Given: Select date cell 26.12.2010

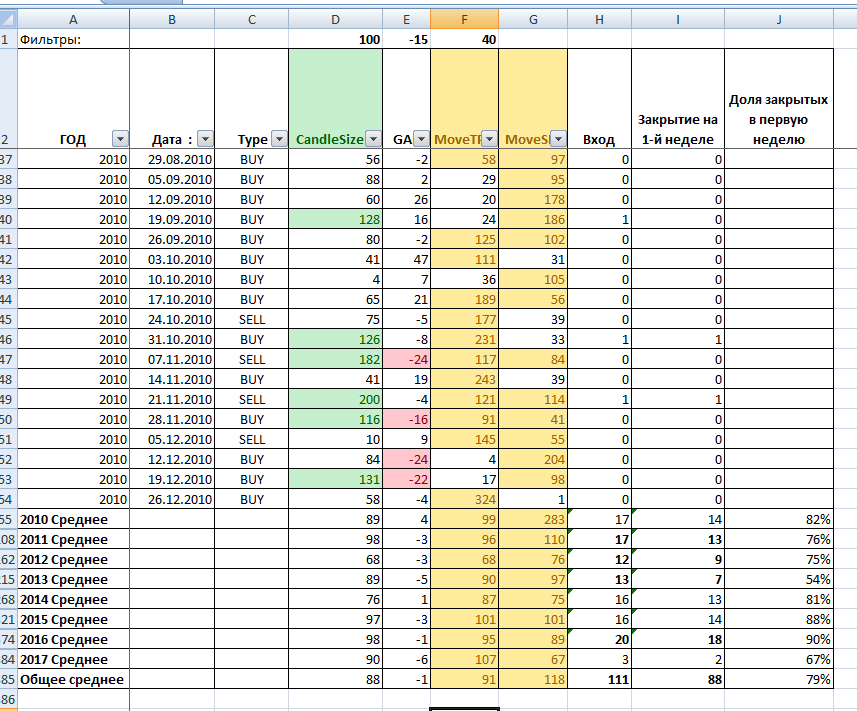Looking at the screenshot, I should pos(172,500).
